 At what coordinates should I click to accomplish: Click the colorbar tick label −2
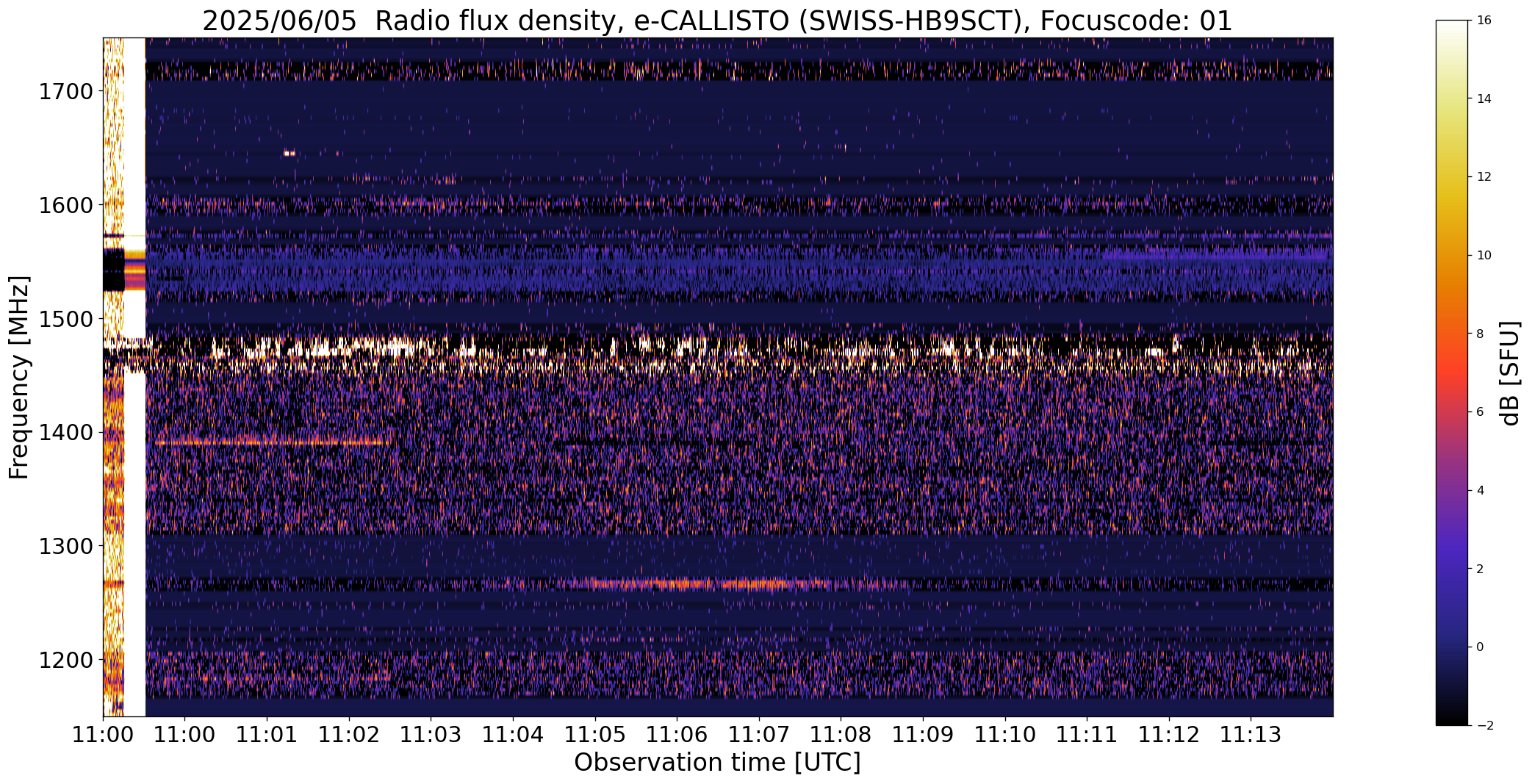(1484, 726)
